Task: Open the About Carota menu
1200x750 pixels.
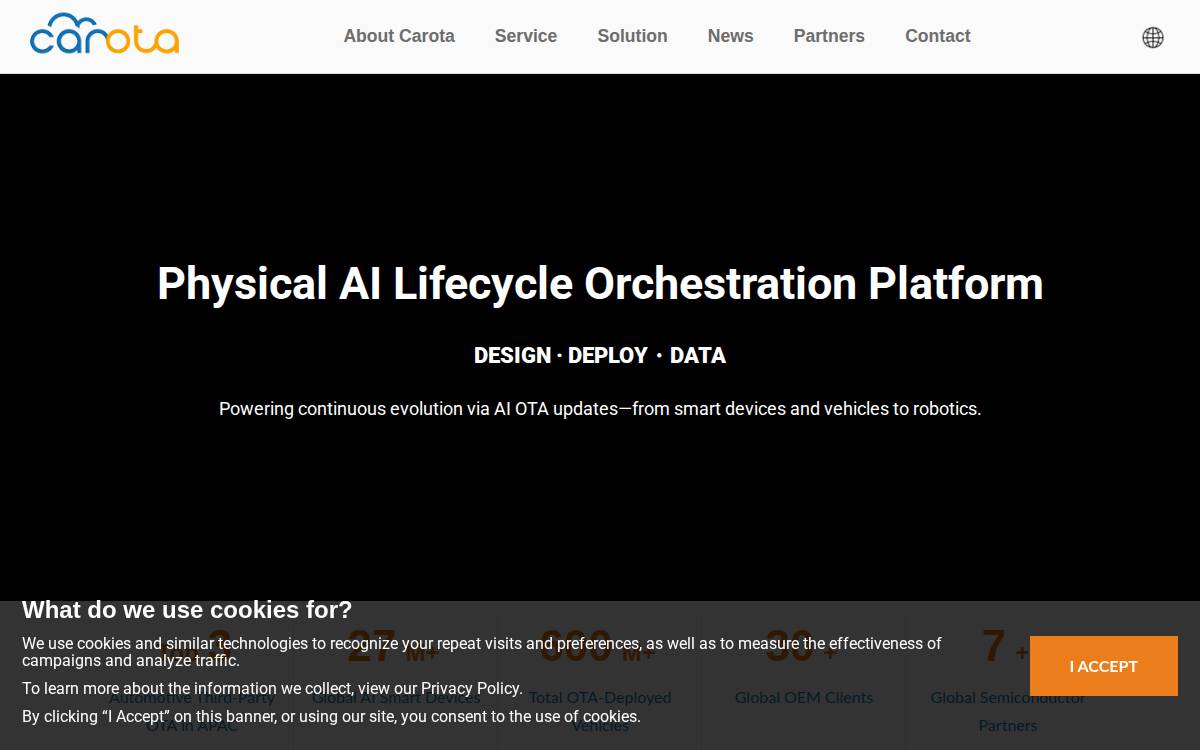Action: (x=399, y=36)
